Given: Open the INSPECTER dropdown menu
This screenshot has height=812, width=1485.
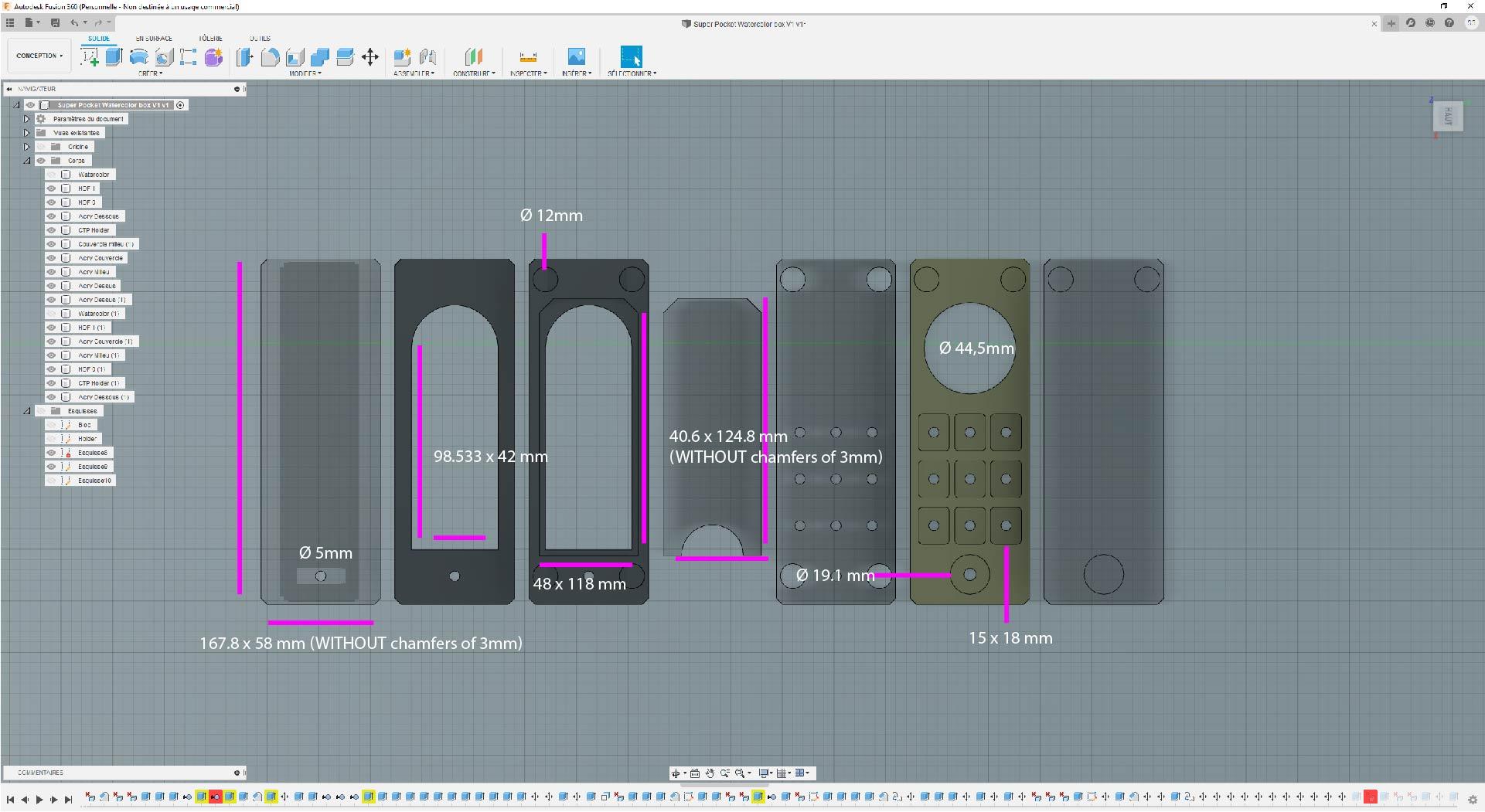Looking at the screenshot, I should click(x=529, y=73).
